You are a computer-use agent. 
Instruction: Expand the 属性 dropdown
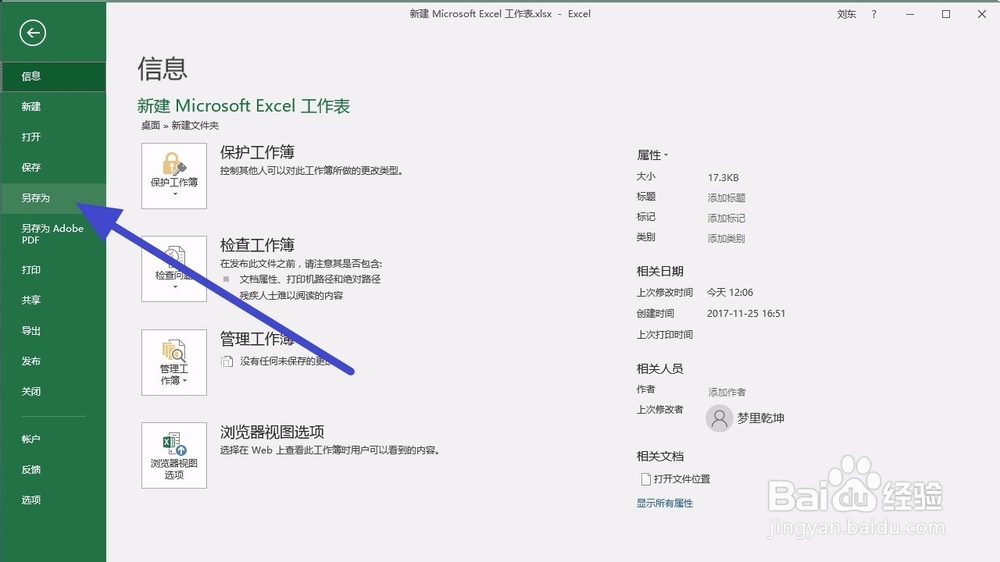pyautogui.click(x=652, y=155)
